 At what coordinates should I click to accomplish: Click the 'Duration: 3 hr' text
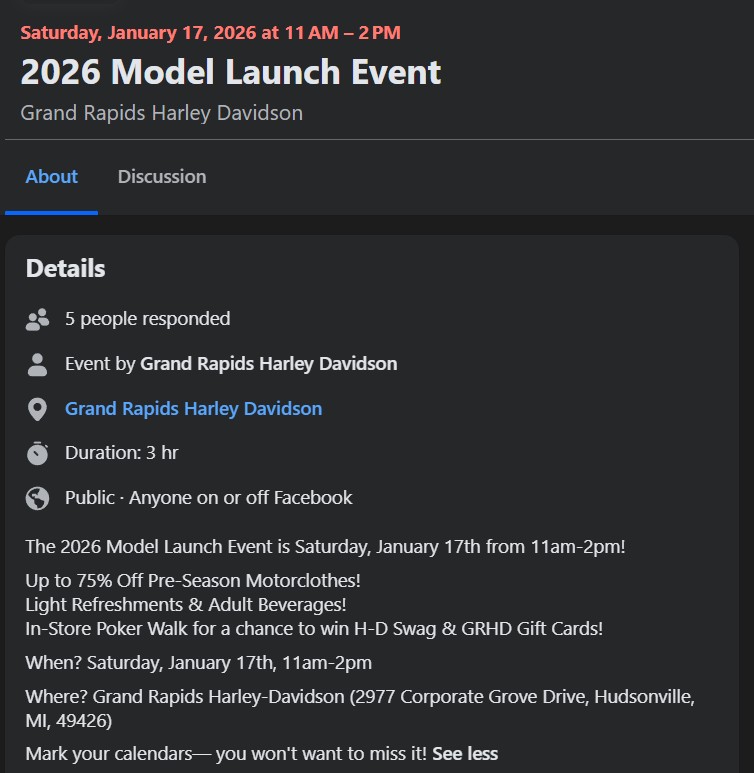pyautogui.click(x=121, y=453)
